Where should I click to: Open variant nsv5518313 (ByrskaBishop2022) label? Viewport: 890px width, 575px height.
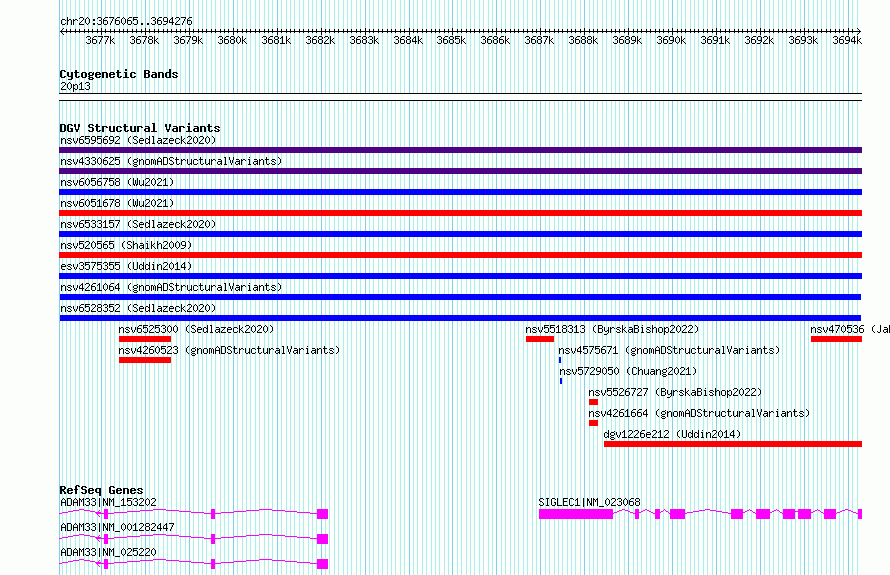[612, 329]
